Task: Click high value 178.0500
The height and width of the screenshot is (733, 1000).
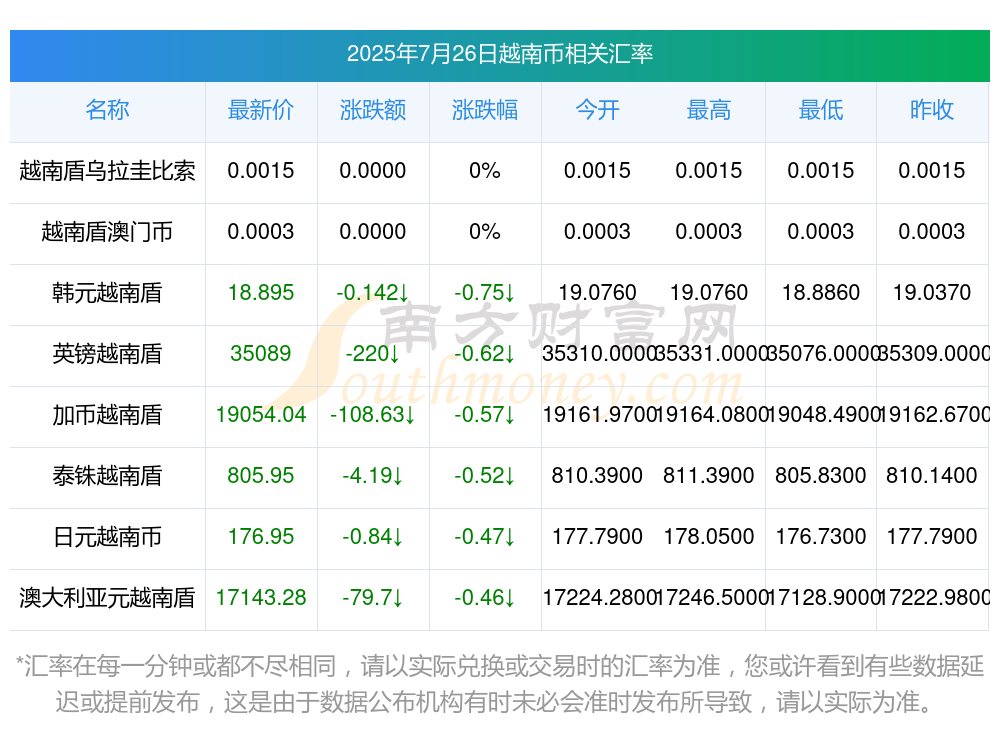Action: pyautogui.click(x=709, y=537)
